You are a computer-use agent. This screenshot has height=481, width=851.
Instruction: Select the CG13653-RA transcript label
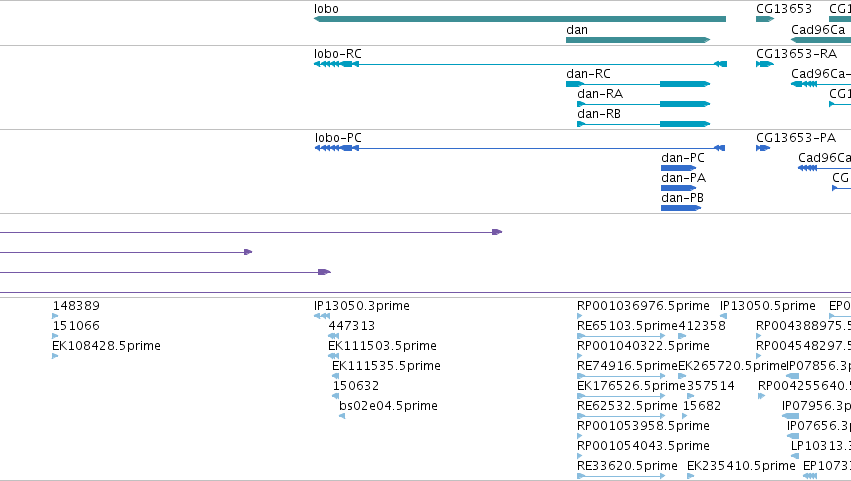[796, 54]
